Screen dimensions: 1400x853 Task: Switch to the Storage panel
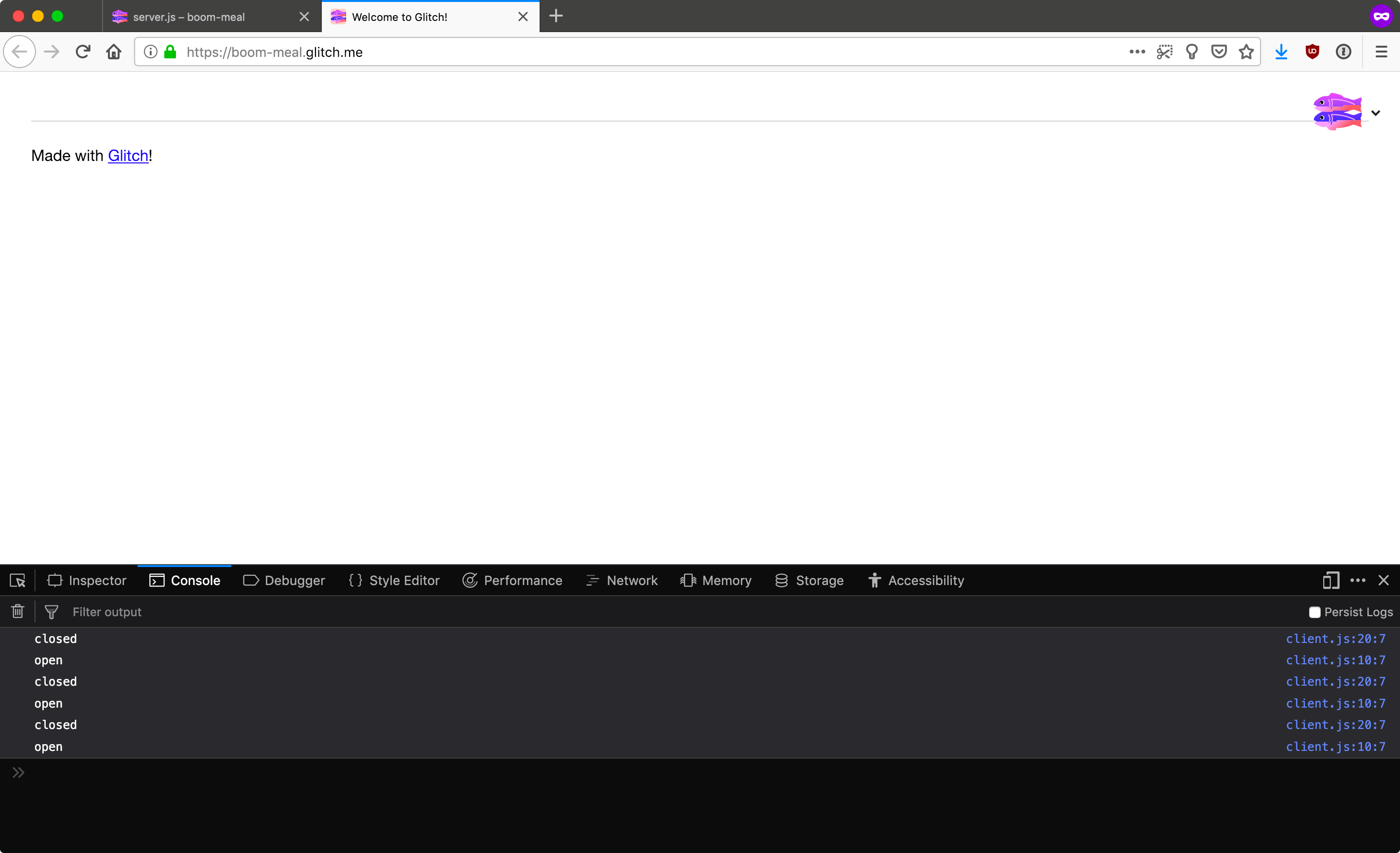(809, 580)
